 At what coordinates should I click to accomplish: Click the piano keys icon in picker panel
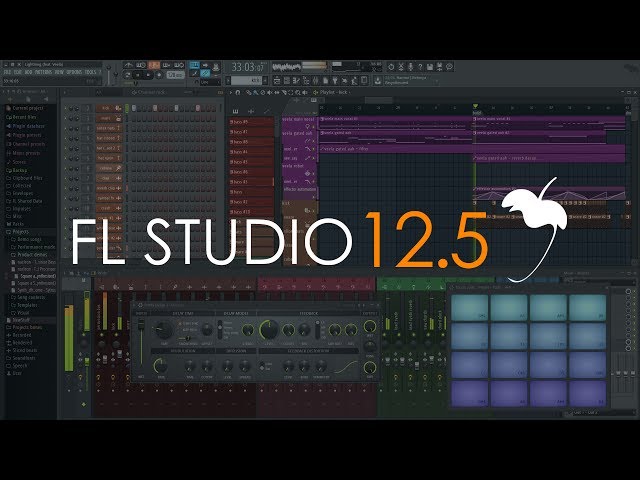pyautogui.click(x=236, y=111)
